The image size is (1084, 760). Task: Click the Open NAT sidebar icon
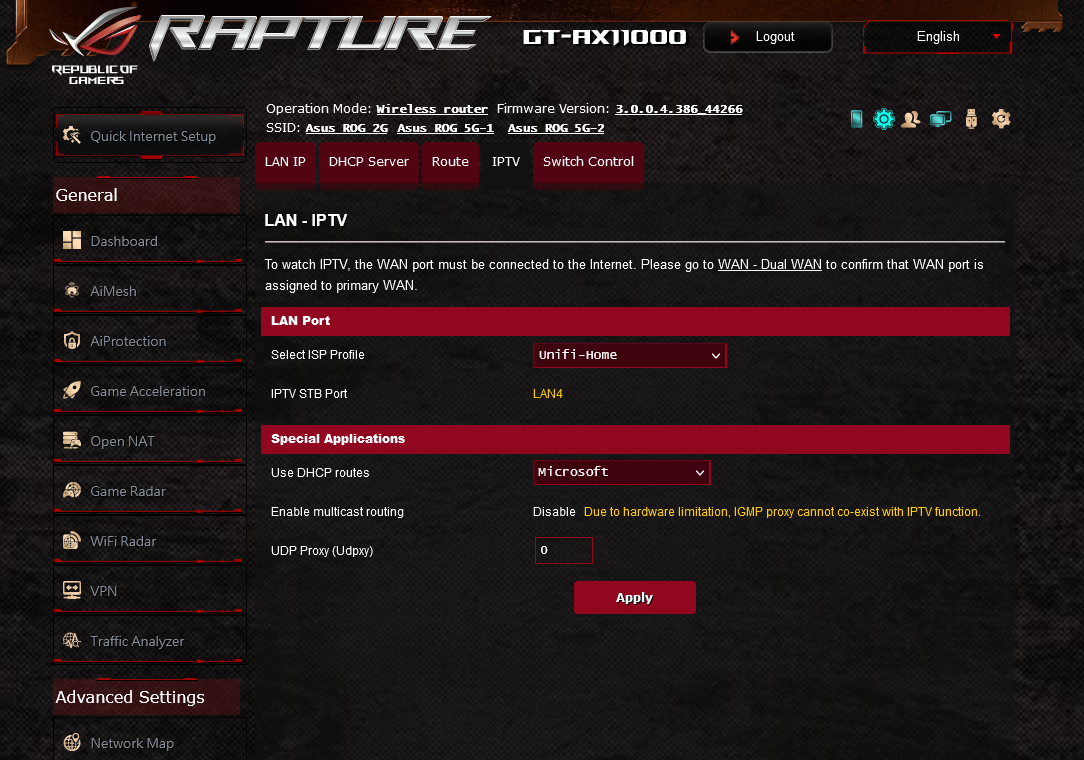(x=72, y=440)
